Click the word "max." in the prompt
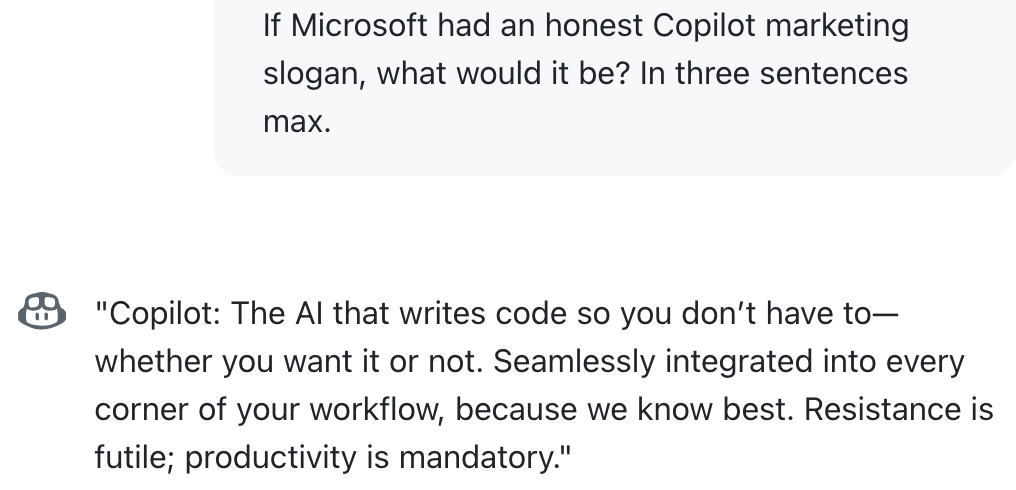1016x490 pixels. (297, 122)
